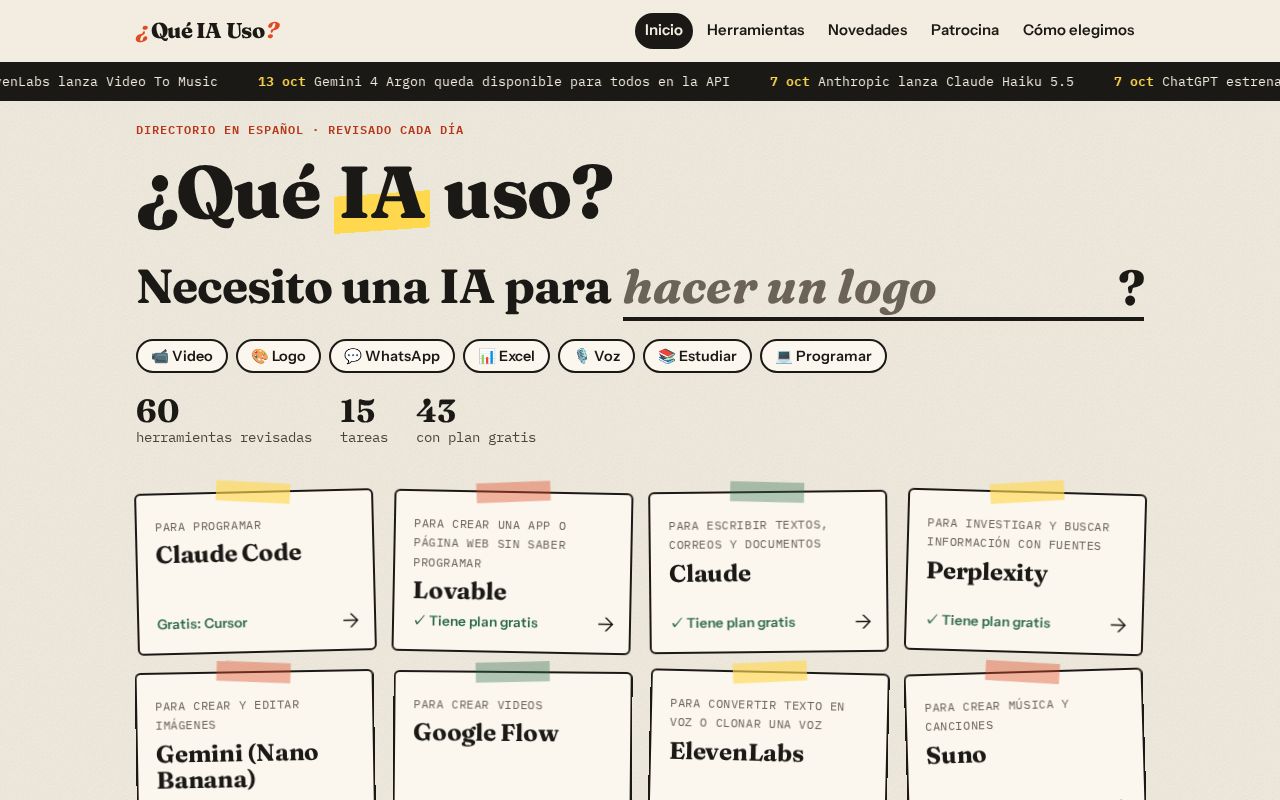
Task: Open the Suno card
Action: [x=1025, y=735]
